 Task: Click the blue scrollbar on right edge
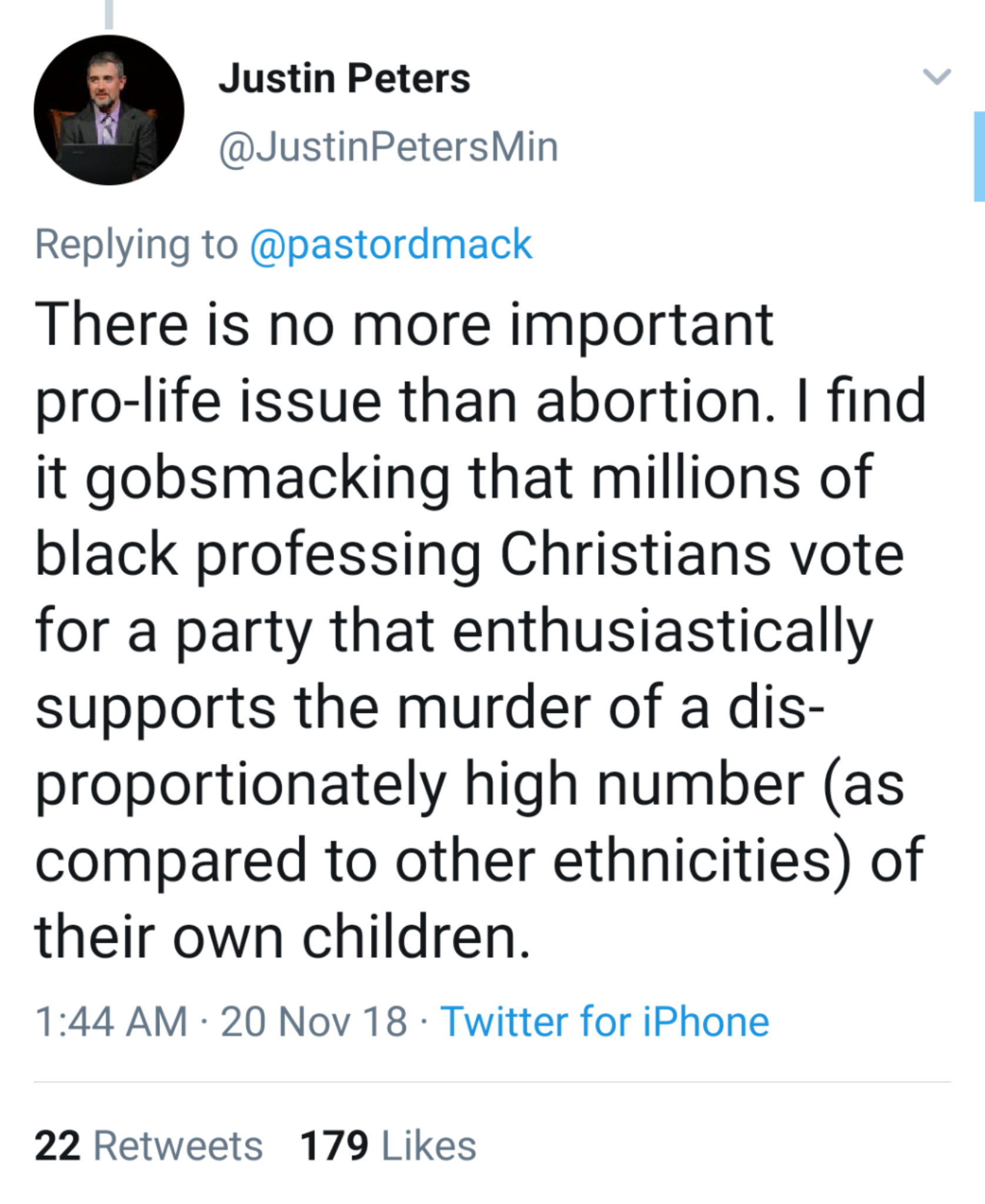pos(979,156)
